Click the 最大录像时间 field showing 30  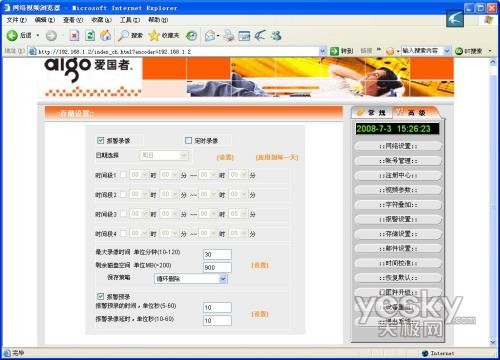pyautogui.click(x=217, y=254)
